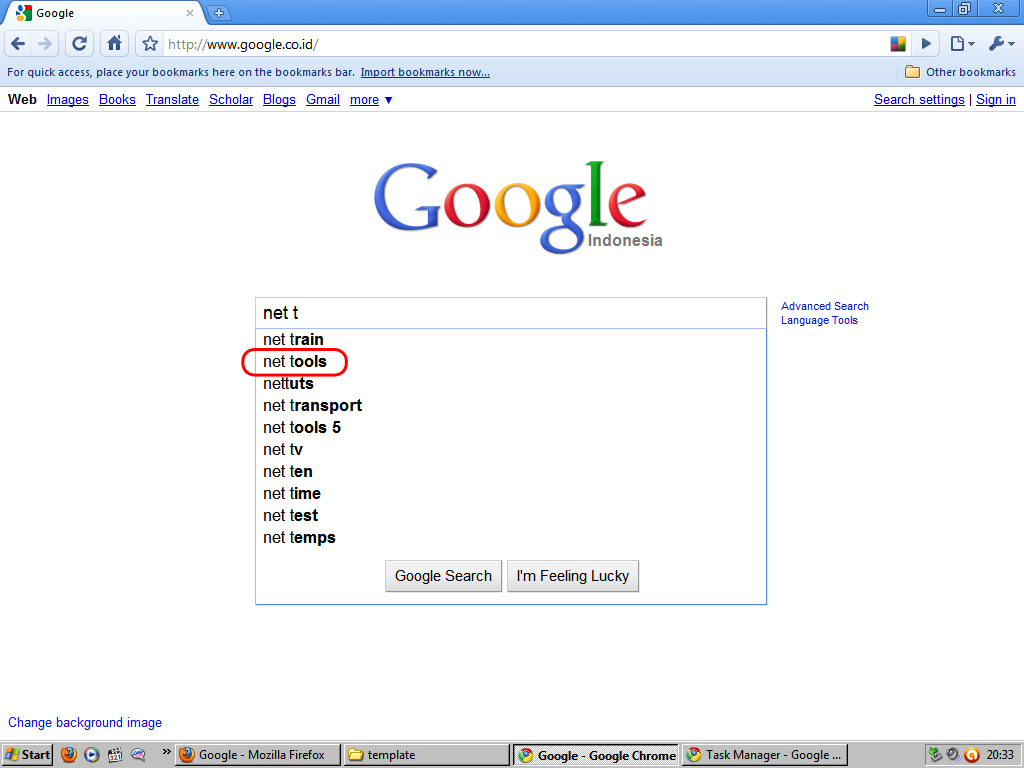Launch Firefox from quick launch

click(x=69, y=755)
